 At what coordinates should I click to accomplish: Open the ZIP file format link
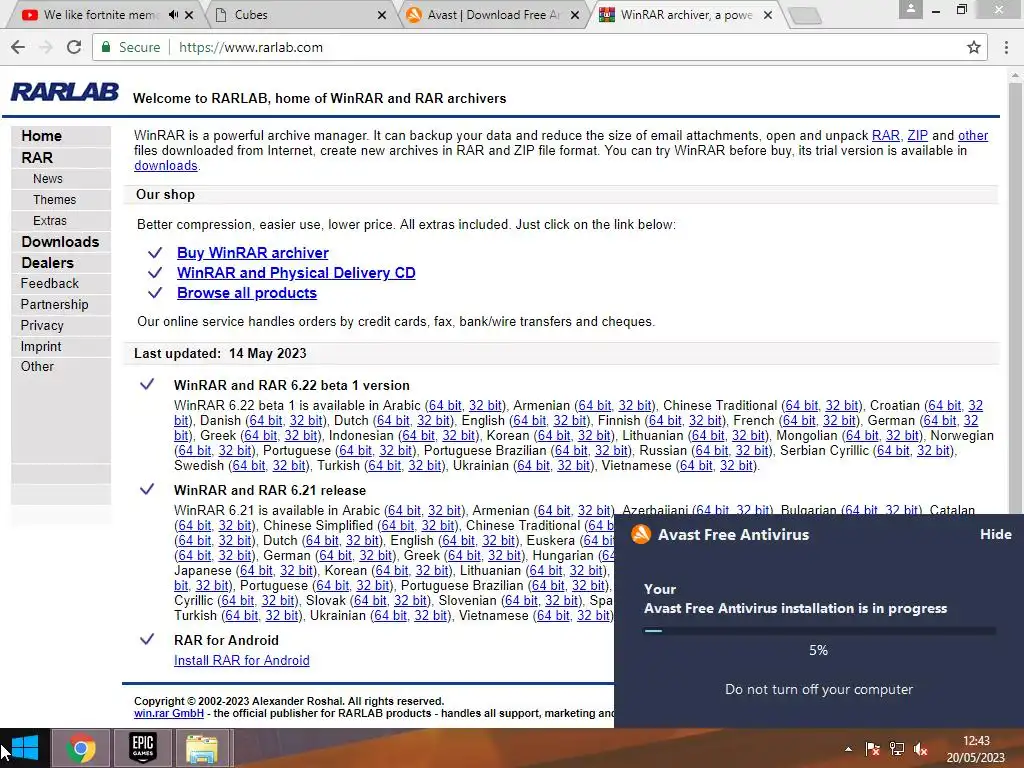coord(918,135)
